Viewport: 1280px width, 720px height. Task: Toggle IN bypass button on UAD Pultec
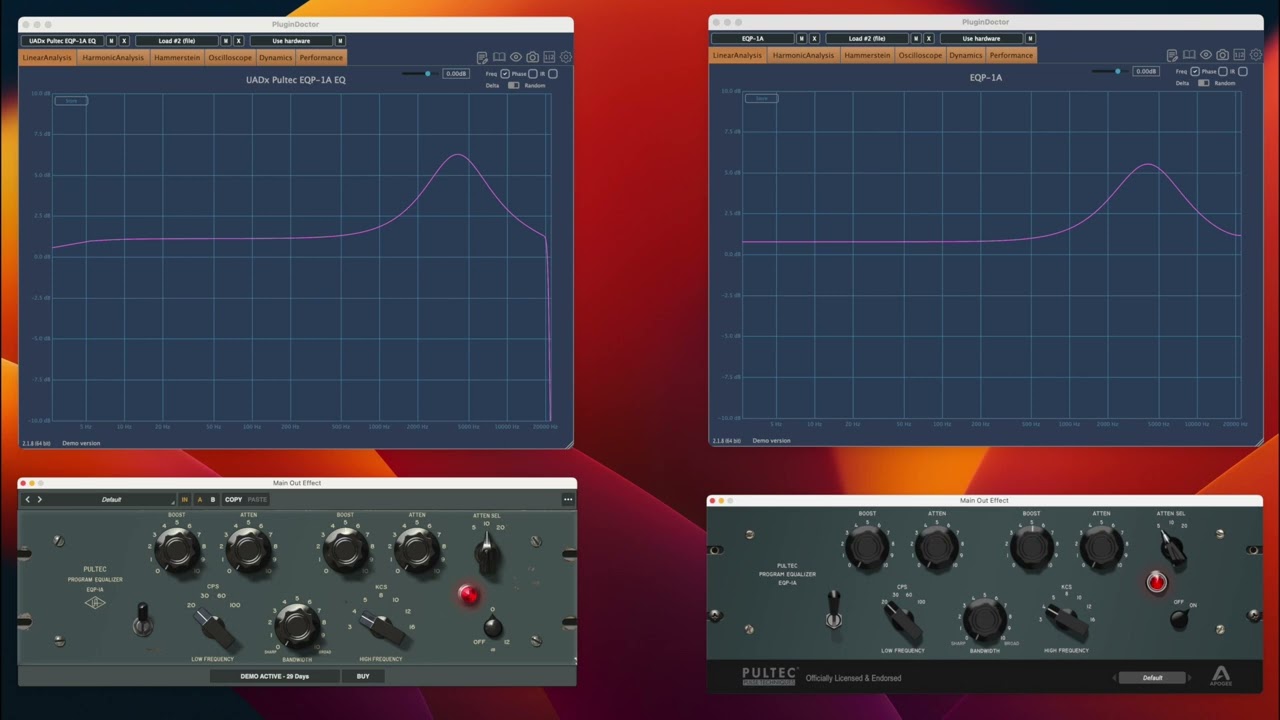184,499
